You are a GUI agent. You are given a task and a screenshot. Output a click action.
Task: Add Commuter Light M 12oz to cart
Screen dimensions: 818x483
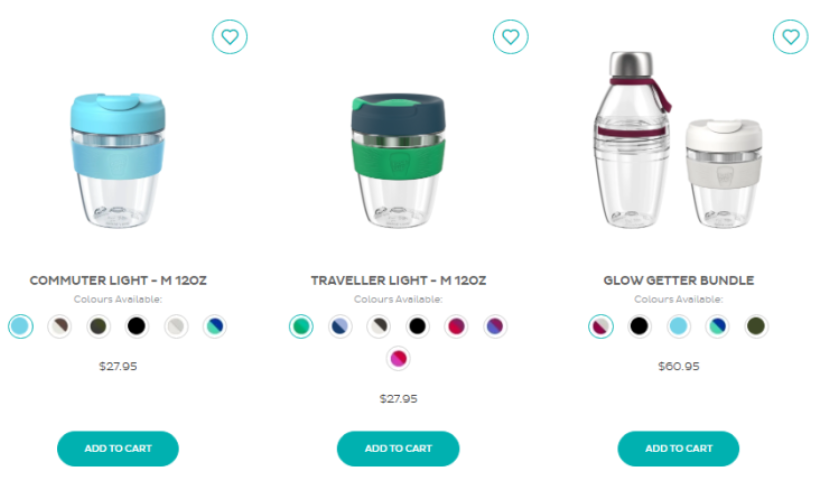[x=118, y=449]
